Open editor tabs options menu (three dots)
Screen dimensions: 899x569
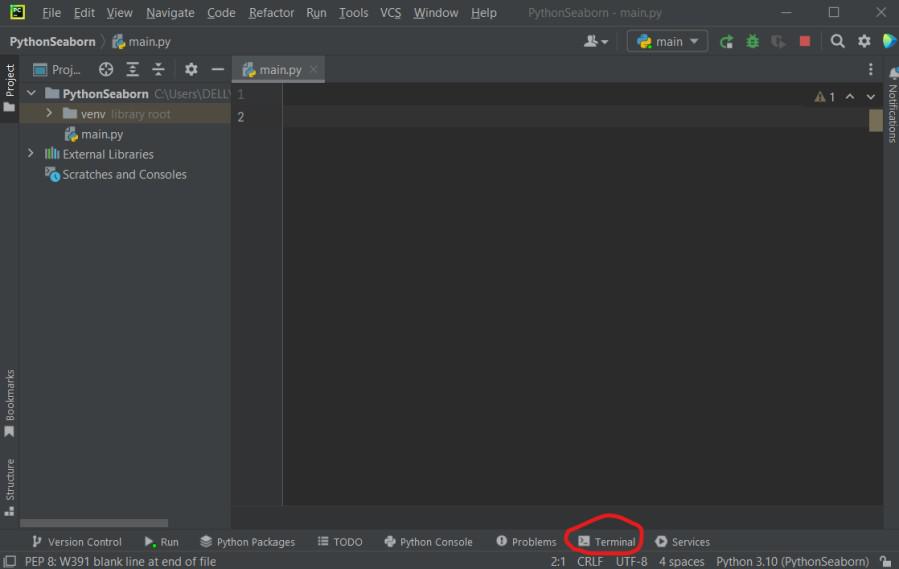[x=870, y=69]
